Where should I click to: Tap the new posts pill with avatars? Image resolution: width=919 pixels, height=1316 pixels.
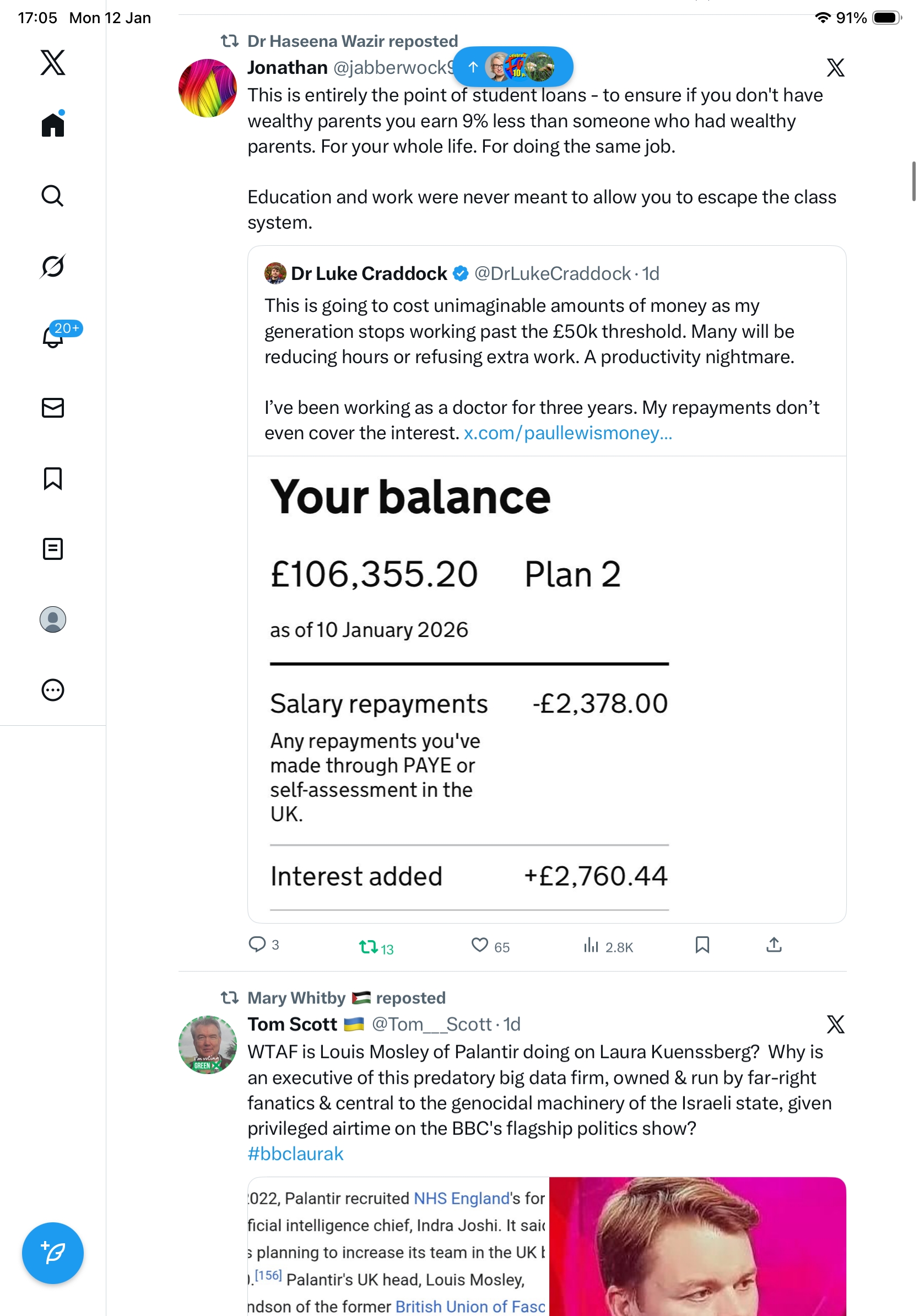(x=513, y=67)
